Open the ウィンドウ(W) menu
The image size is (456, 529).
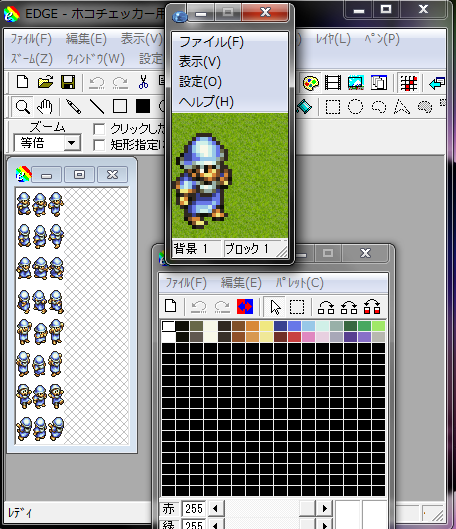click(x=96, y=59)
